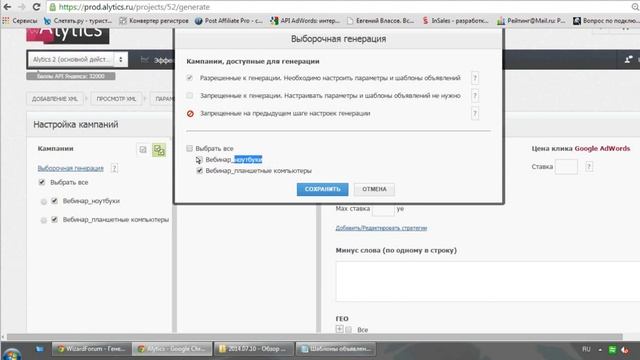Click the user icon in dark header
This screenshot has width=640, height=360.
click(x=629, y=60)
